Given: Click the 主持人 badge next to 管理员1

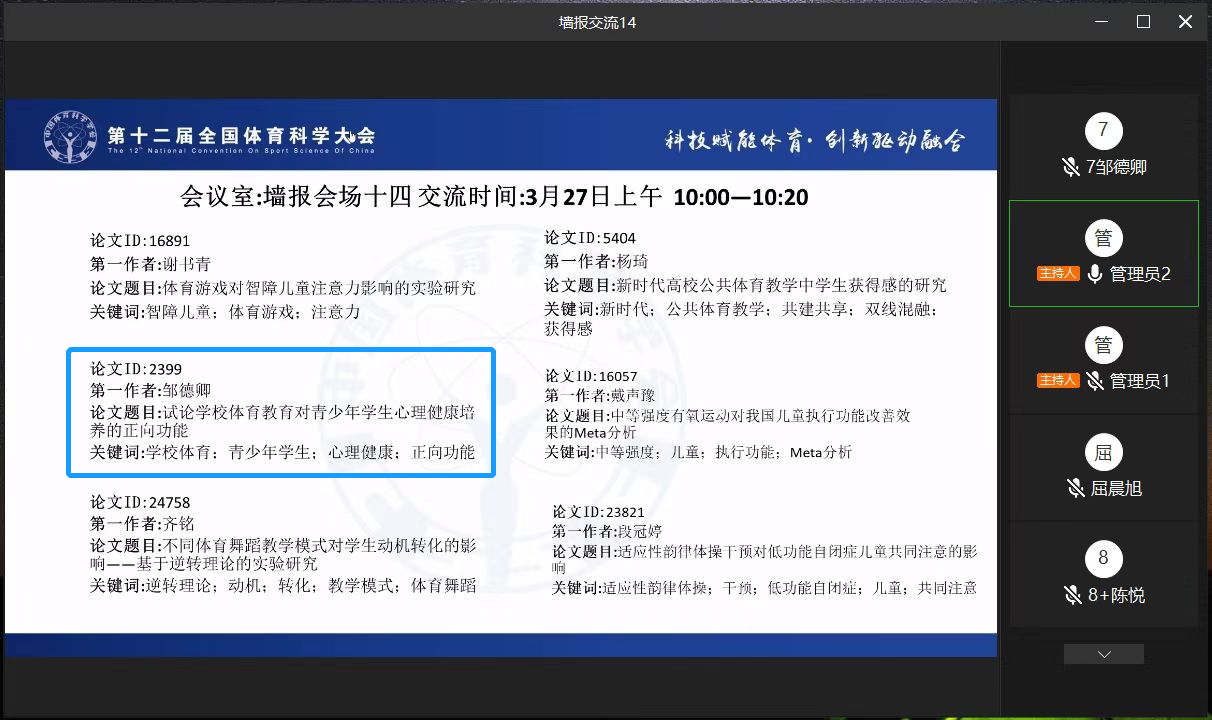Looking at the screenshot, I should [x=1058, y=381].
